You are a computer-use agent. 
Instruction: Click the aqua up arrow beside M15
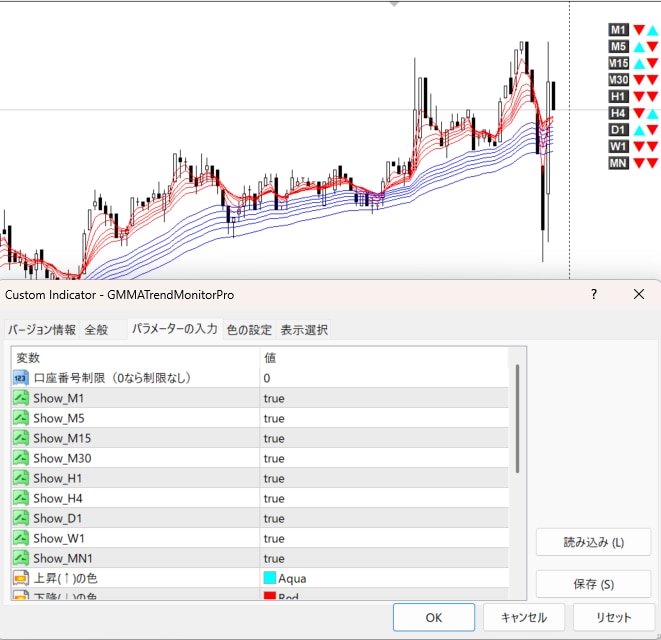(x=639, y=64)
